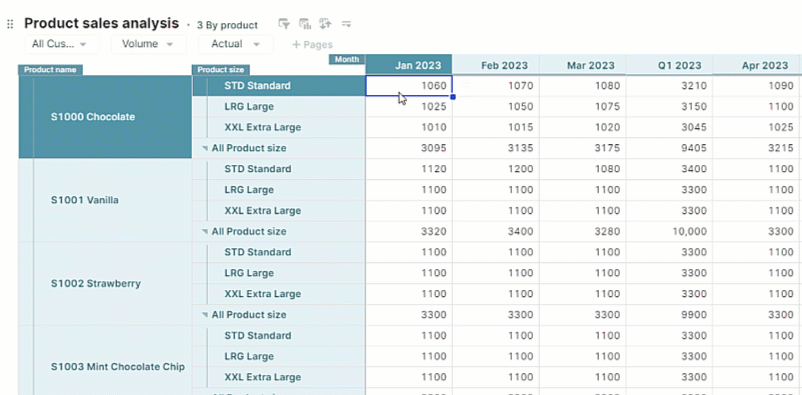This screenshot has width=802, height=395.
Task: Select XXL Extra Large row under S1001 Vanilla
Action: (279, 211)
